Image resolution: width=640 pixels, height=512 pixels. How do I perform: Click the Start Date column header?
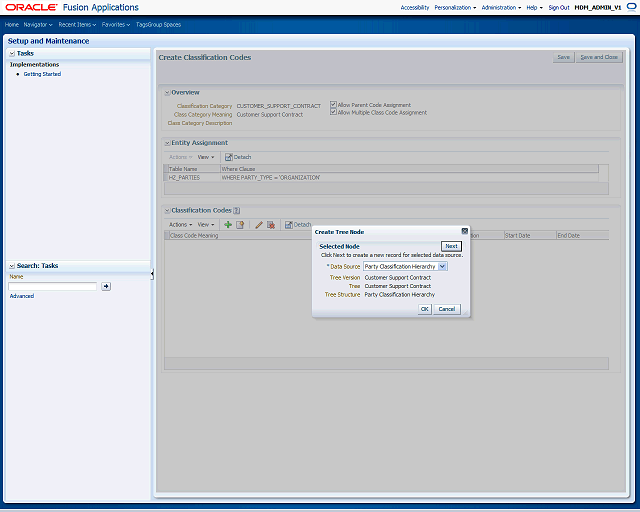click(530, 236)
